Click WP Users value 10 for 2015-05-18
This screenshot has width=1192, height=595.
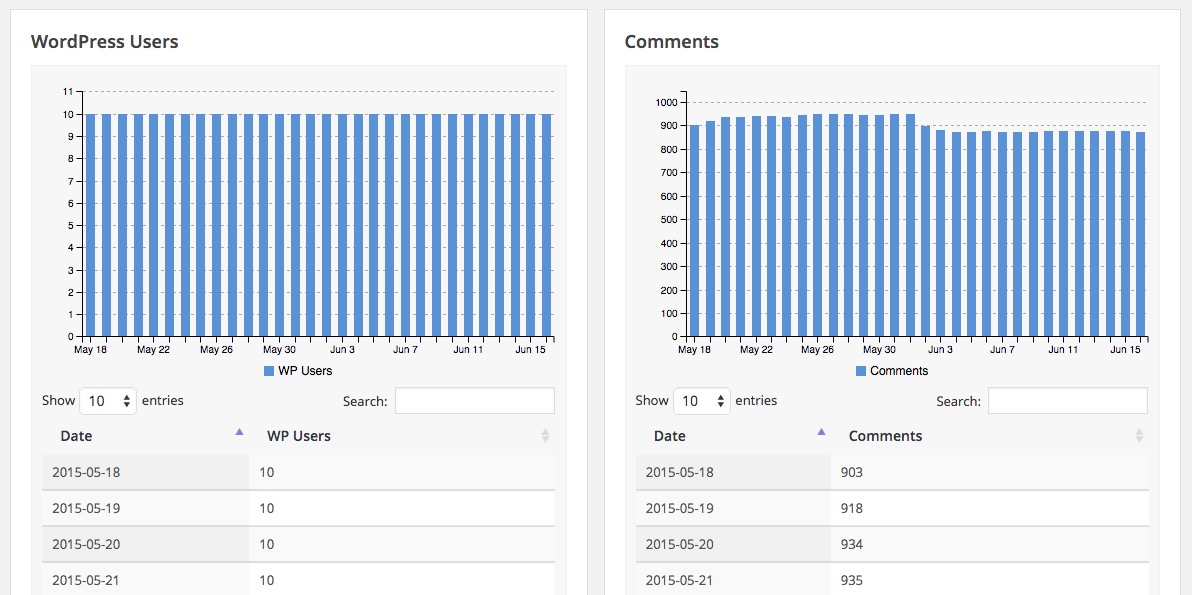click(266, 472)
